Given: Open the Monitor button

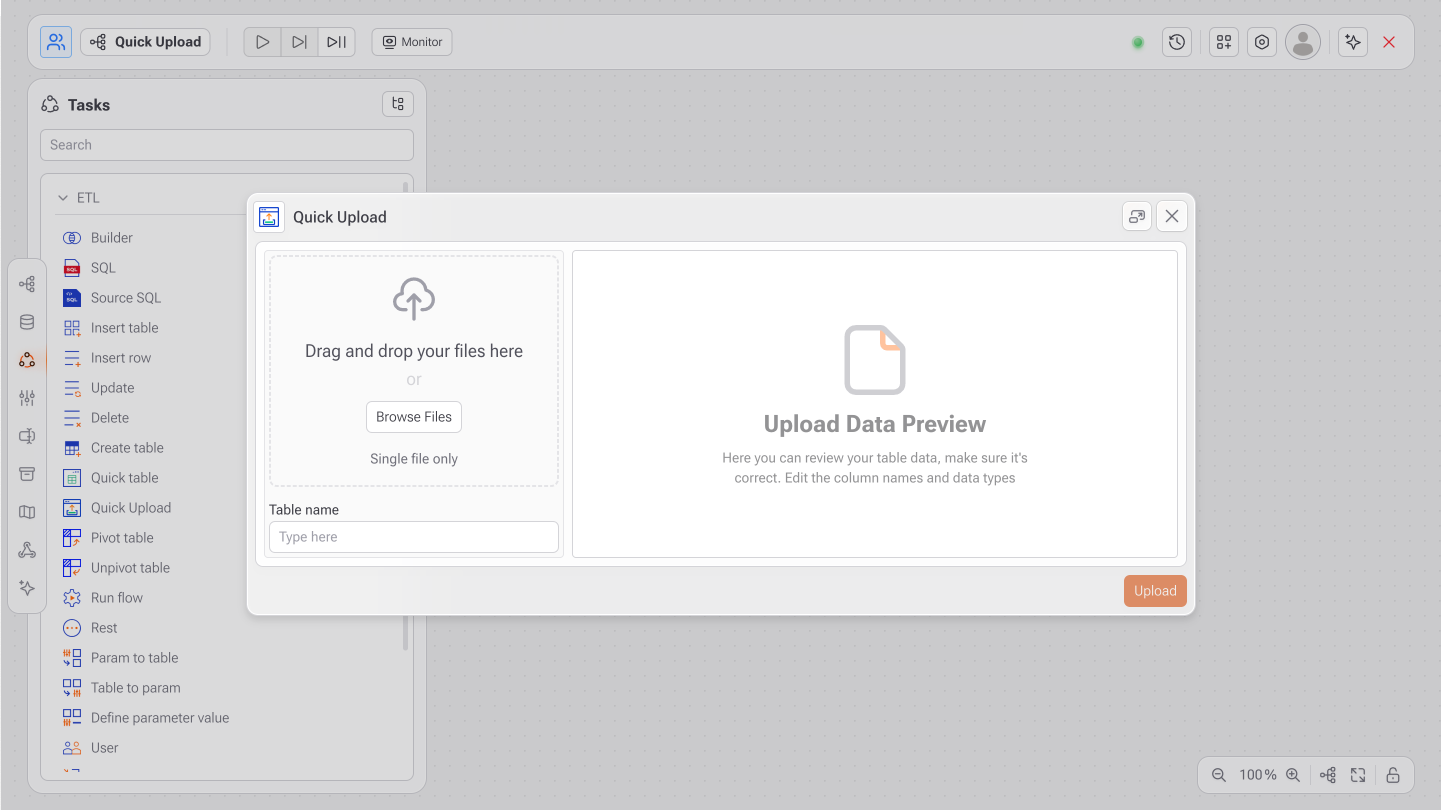Looking at the screenshot, I should coord(412,42).
